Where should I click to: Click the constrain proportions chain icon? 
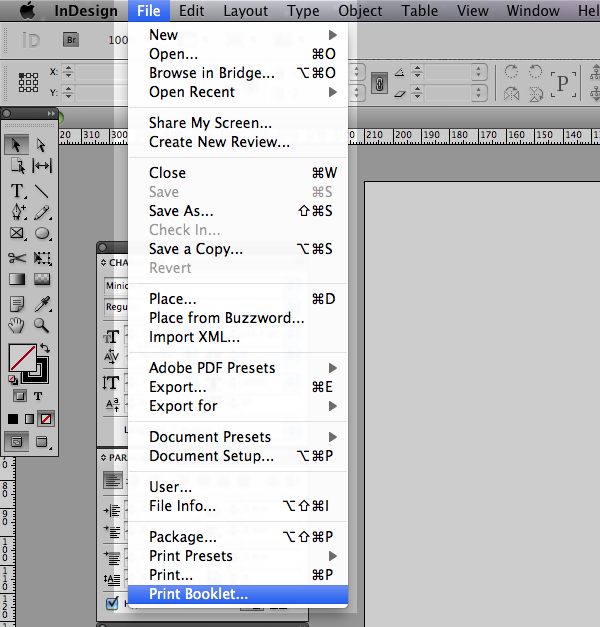click(x=379, y=83)
